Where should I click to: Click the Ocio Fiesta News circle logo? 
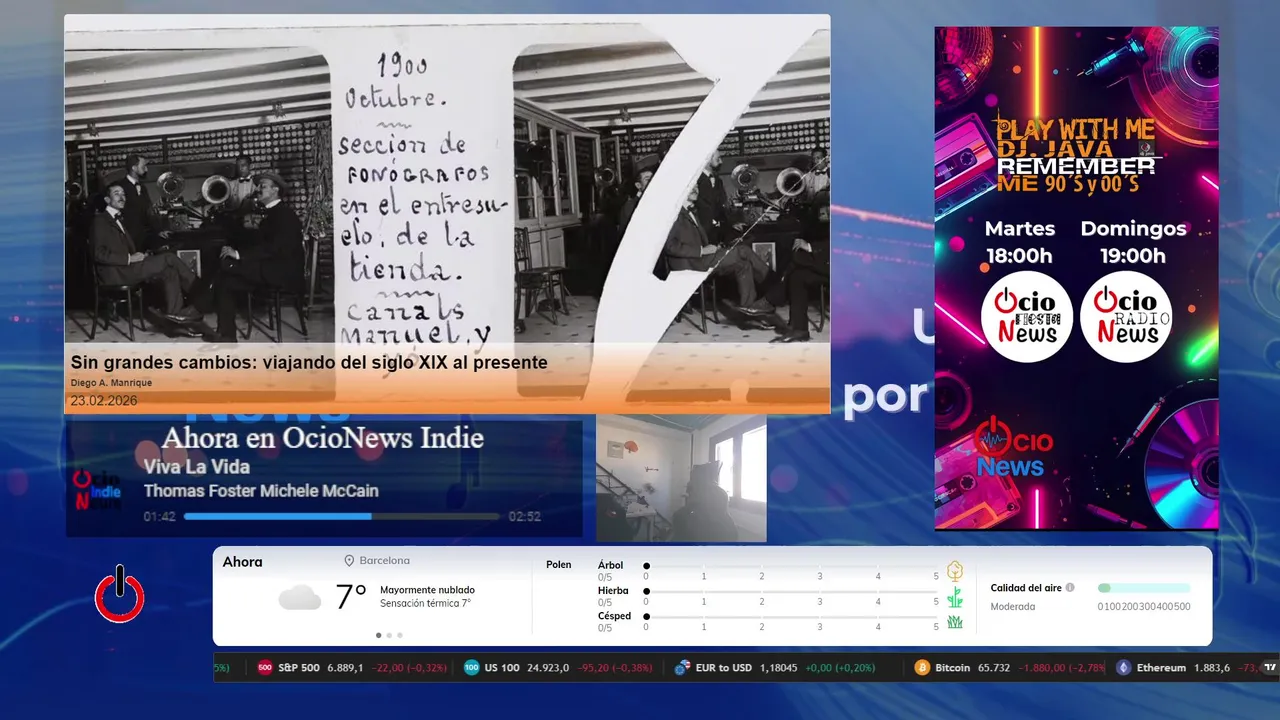click(x=1027, y=317)
